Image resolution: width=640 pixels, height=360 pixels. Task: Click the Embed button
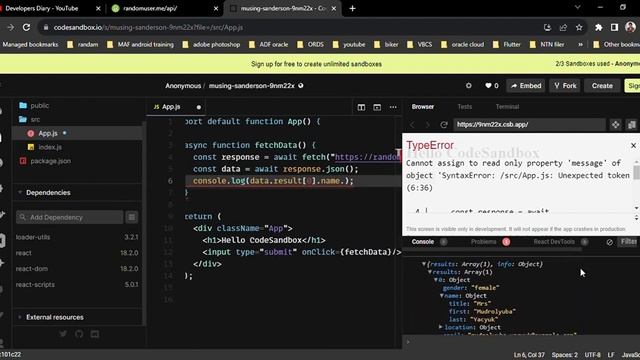pyautogui.click(x=526, y=86)
